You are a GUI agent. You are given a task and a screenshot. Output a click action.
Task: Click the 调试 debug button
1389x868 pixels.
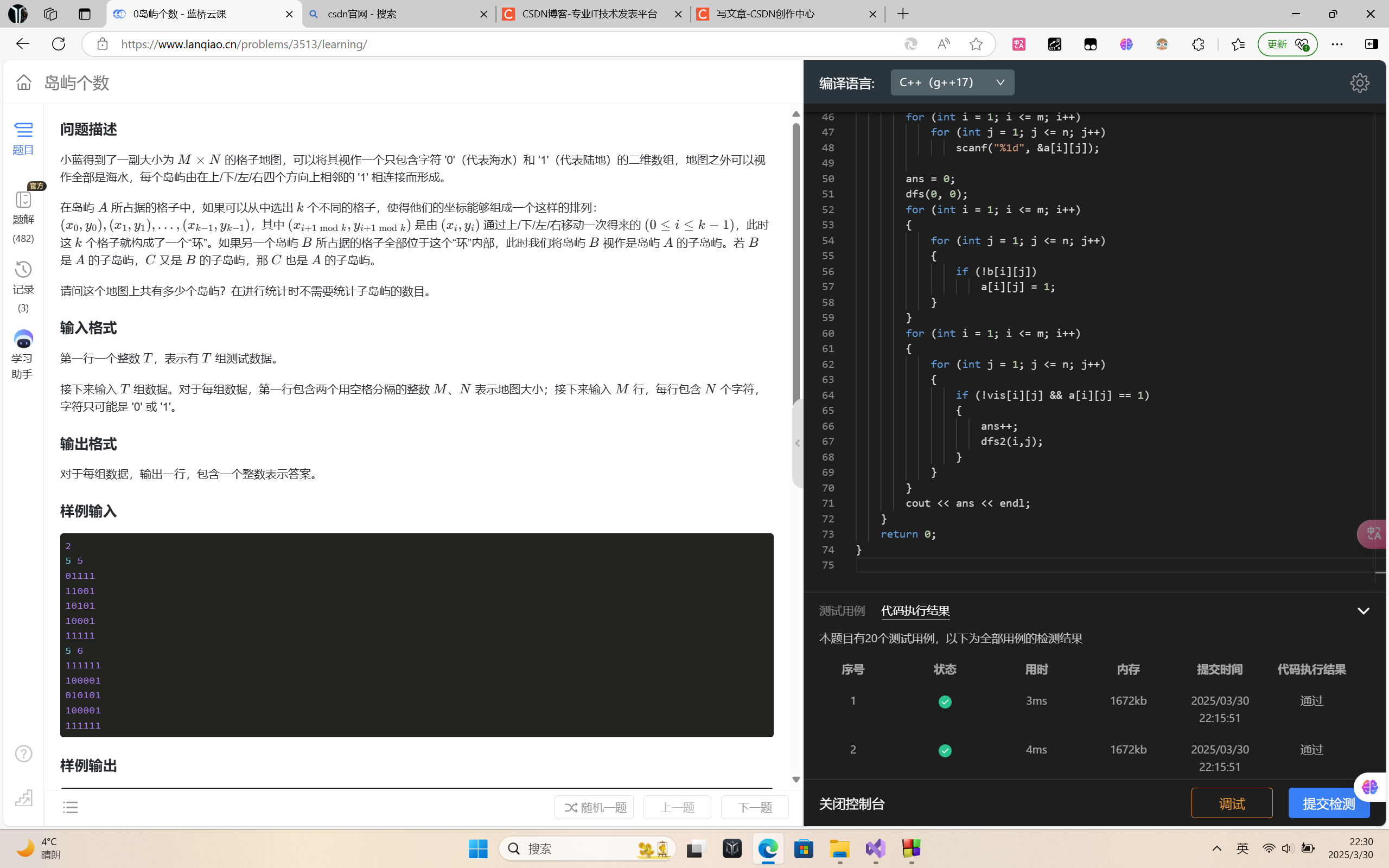[1232, 803]
